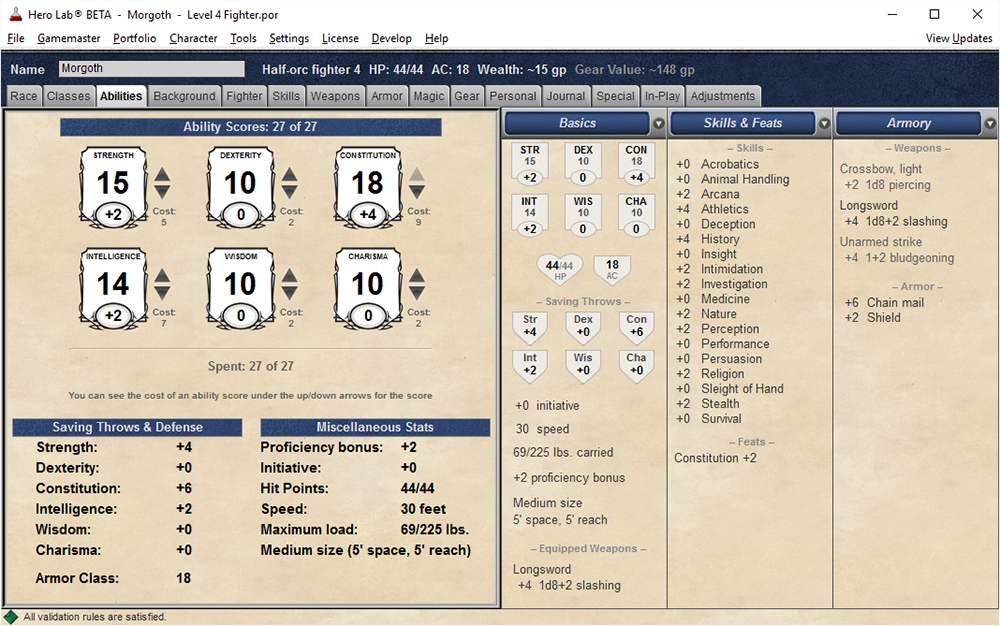Screen dimensions: 1000x626
Task: Switch to the Background tab
Action: point(184,96)
